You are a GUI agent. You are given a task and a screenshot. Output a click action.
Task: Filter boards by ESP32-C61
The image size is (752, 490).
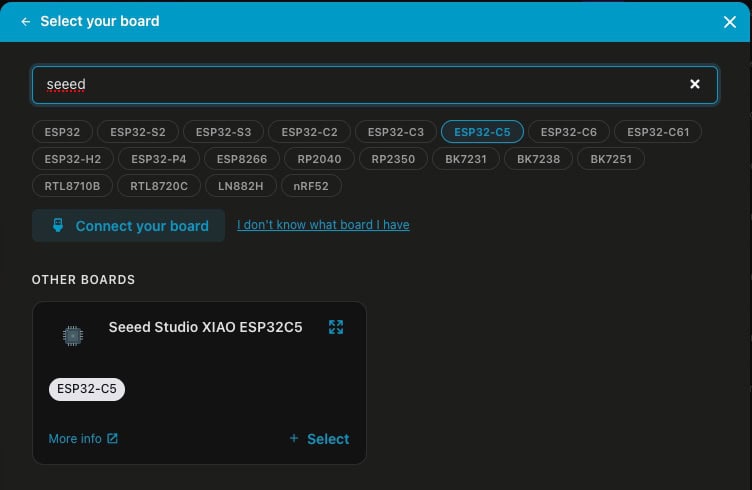point(658,132)
